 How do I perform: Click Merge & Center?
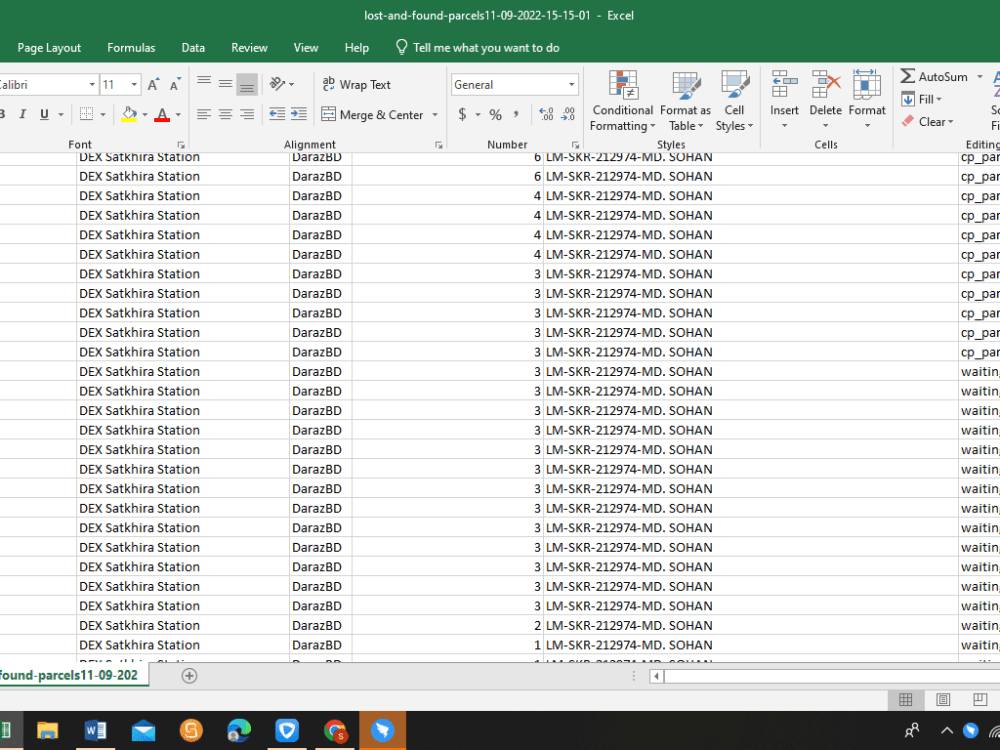point(372,115)
